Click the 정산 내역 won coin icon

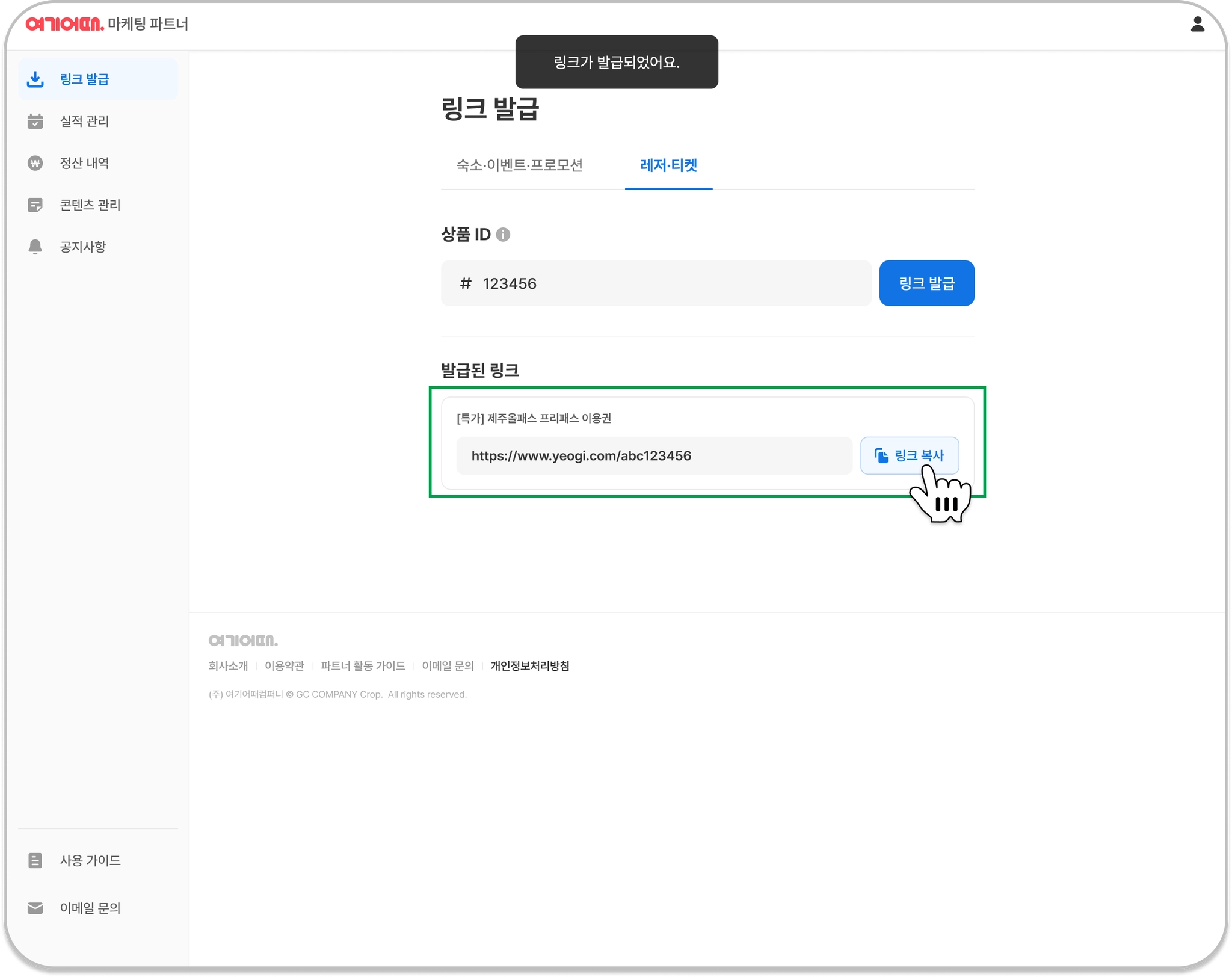coord(35,163)
